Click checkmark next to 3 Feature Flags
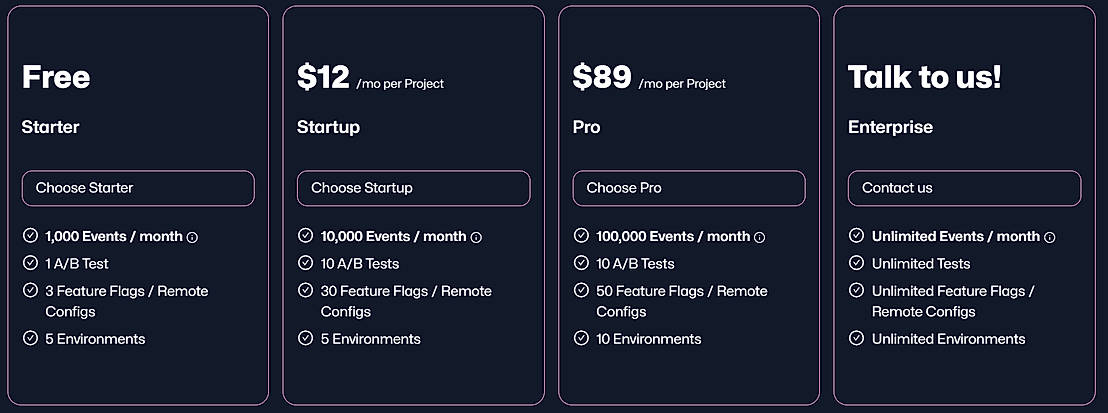 coord(30,290)
